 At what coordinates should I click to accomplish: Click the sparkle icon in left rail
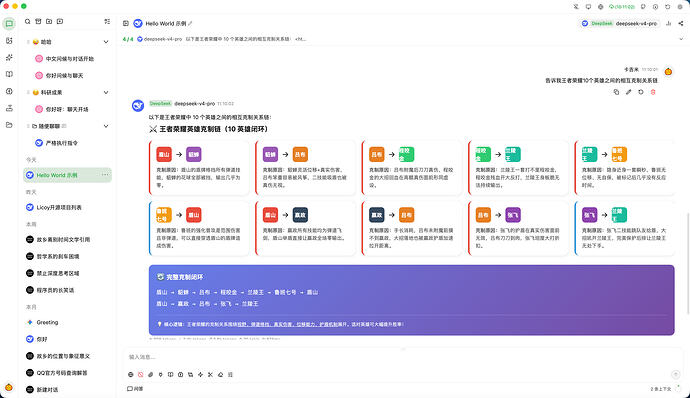pyautogui.click(x=9, y=57)
